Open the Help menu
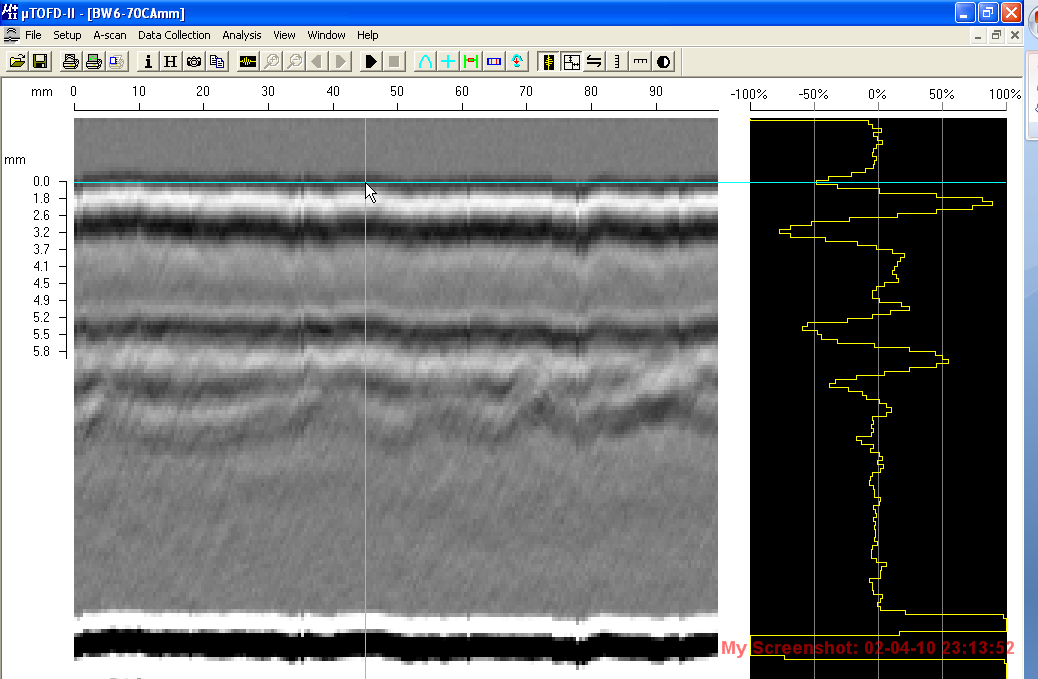Screen dimensions: 1038x679 pyautogui.click(x=367, y=35)
